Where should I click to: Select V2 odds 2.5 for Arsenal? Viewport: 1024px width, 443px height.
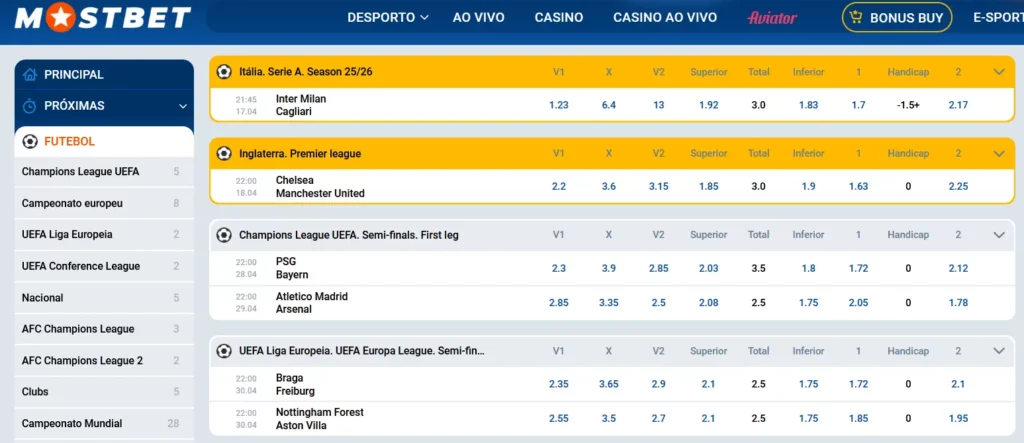658,303
